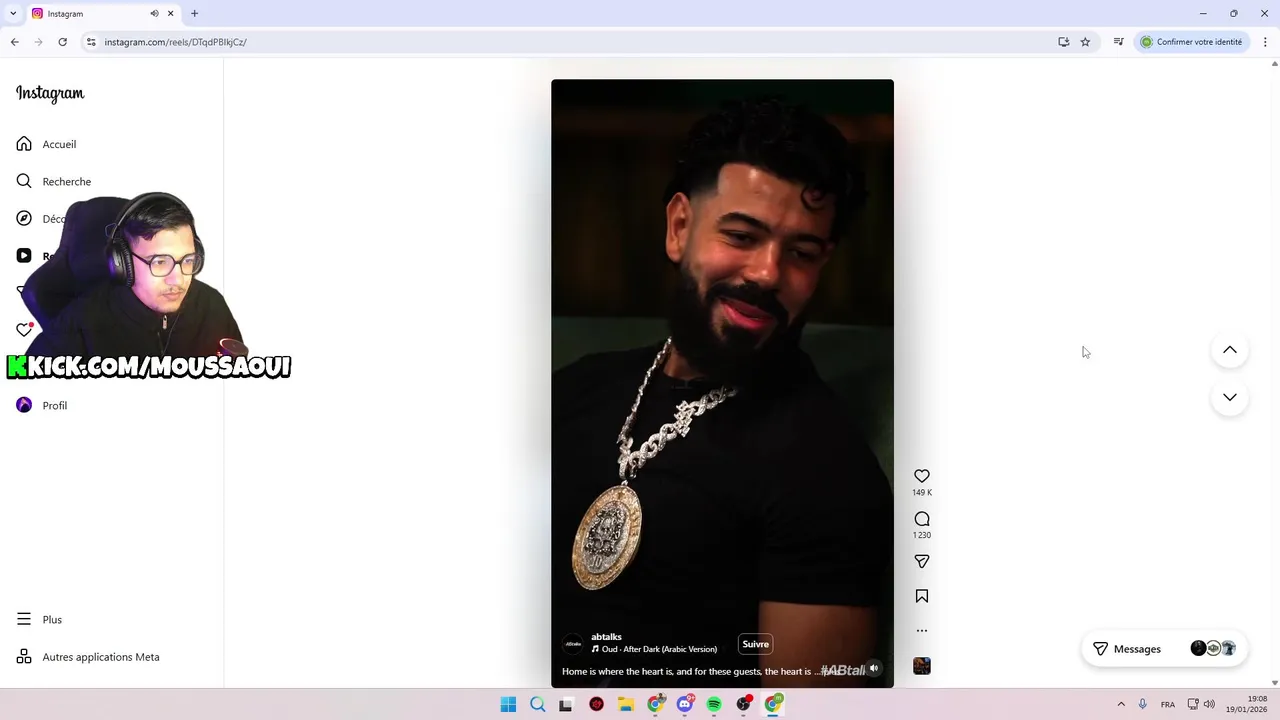This screenshot has height=720, width=1280.
Task: Open the comments via the speech bubble icon
Action: 922,519
